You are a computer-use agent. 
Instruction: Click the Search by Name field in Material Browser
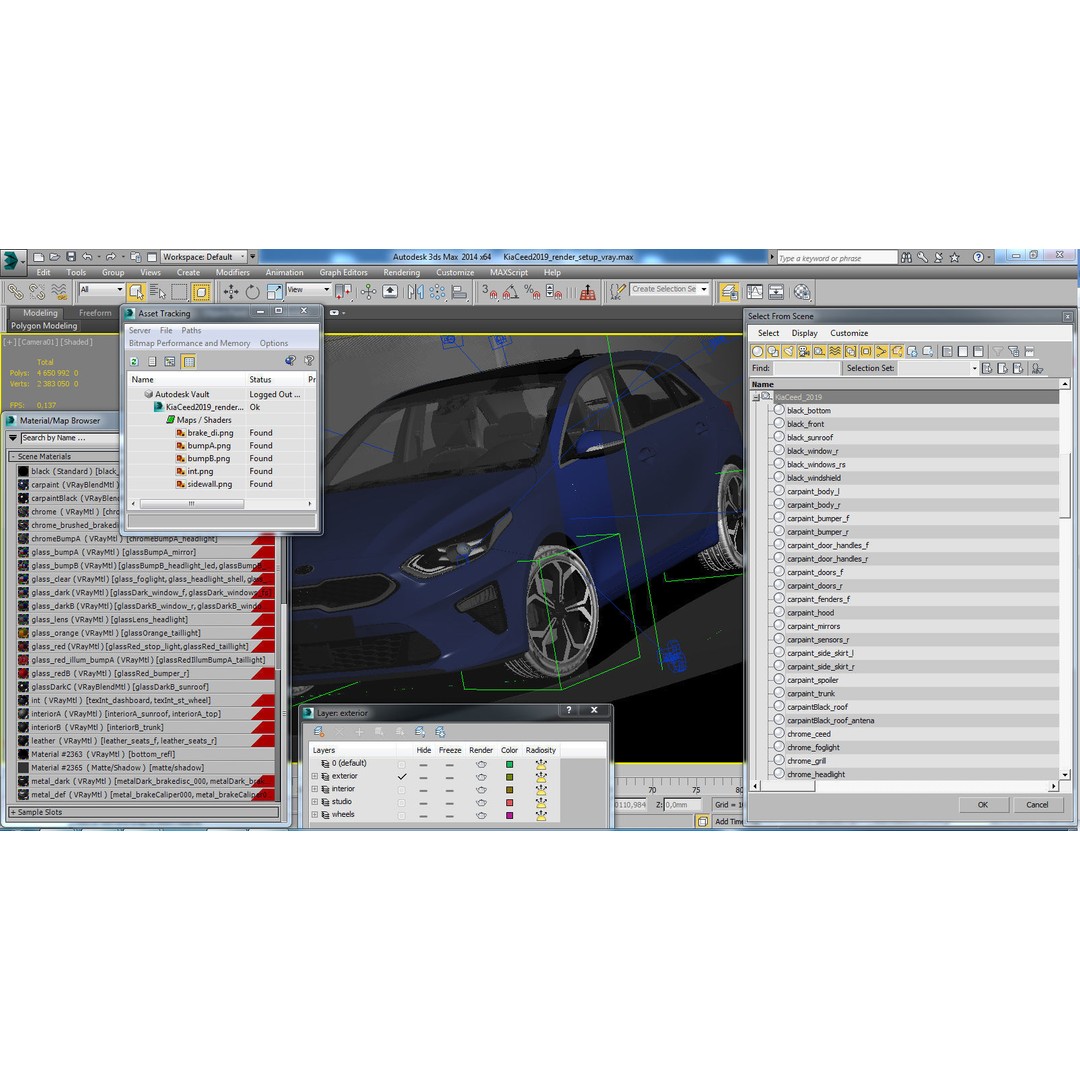coord(69,438)
